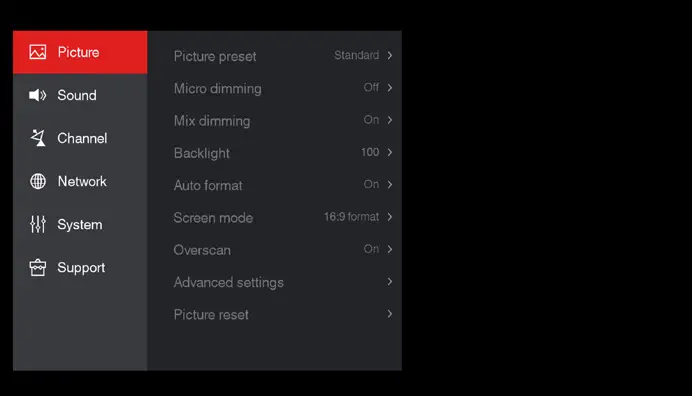The height and width of the screenshot is (396, 692).
Task: Open the Advanced settings label
Action: point(229,283)
